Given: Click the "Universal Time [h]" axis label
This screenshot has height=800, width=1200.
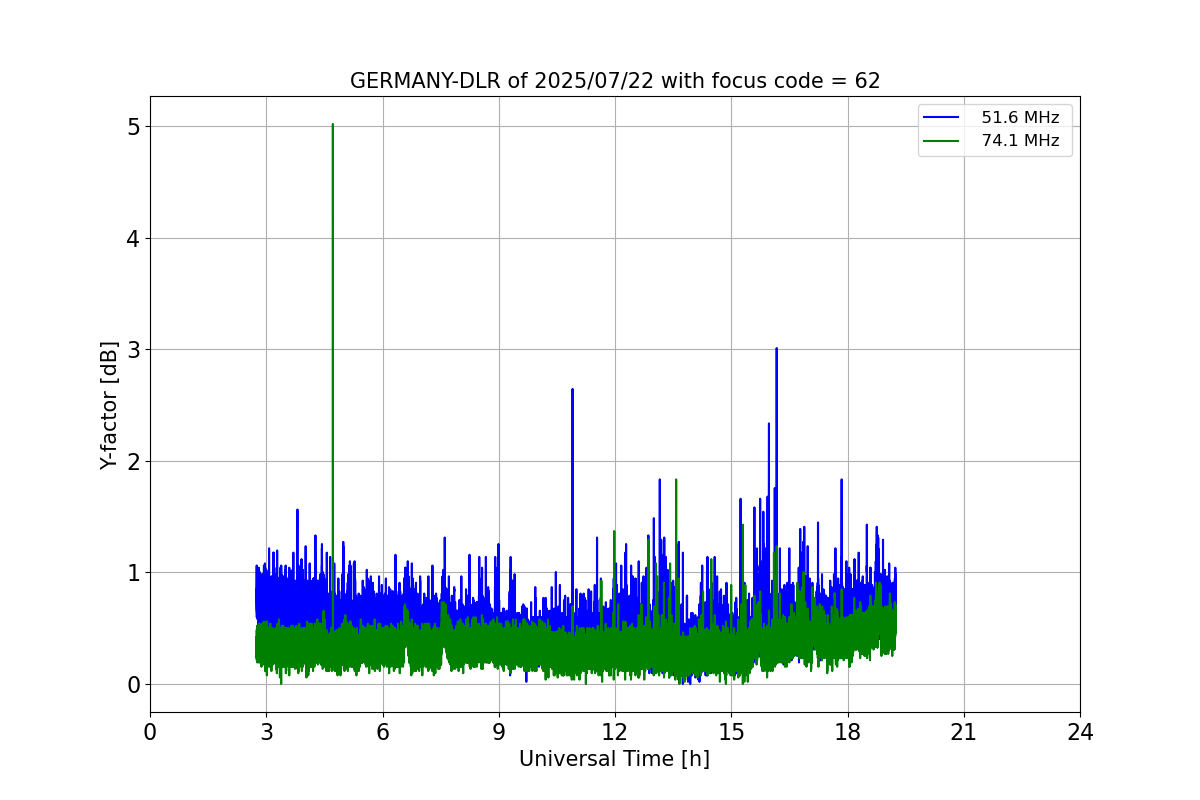Looking at the screenshot, I should [614, 759].
